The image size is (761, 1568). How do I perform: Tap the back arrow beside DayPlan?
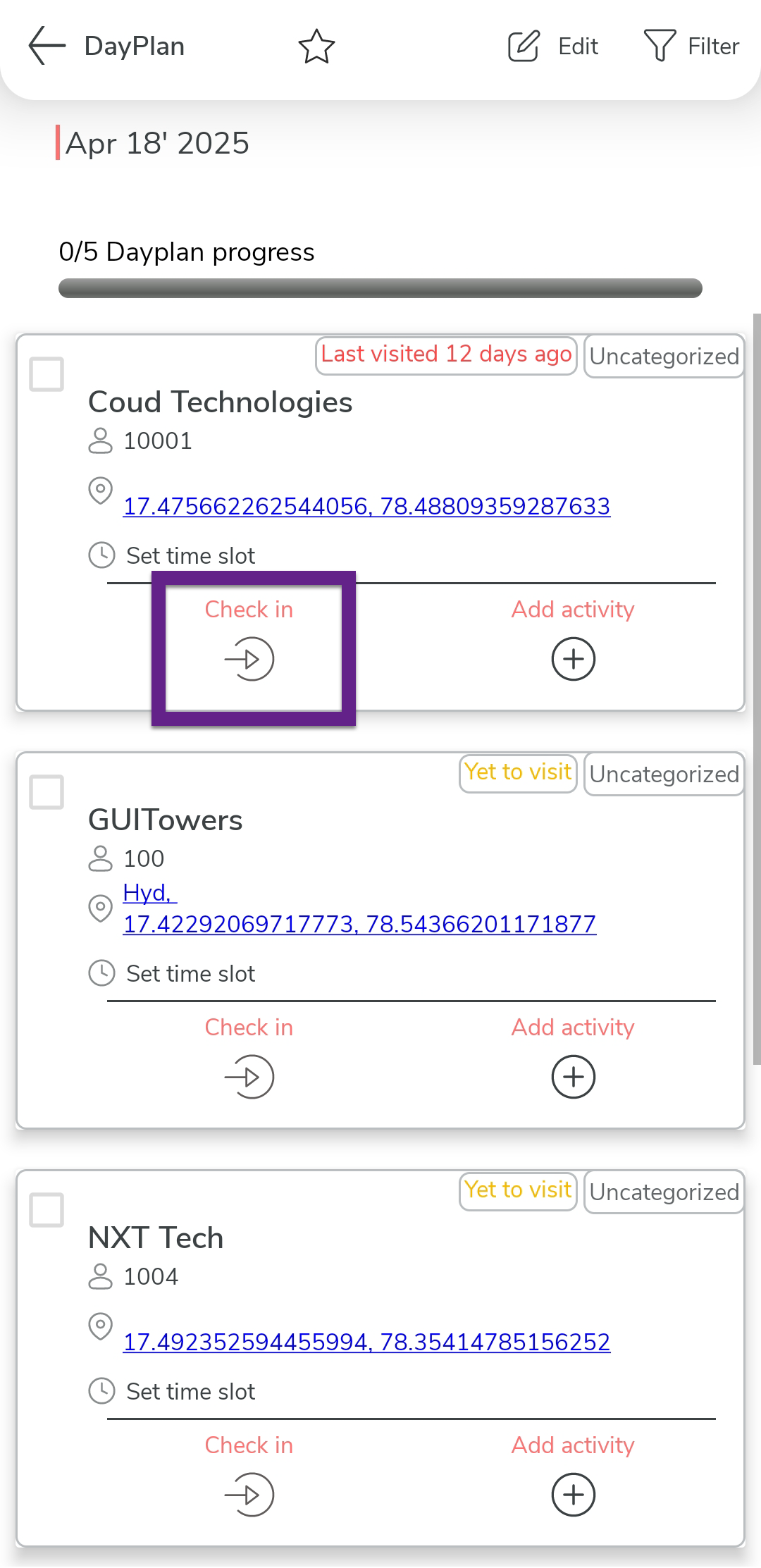tap(47, 47)
